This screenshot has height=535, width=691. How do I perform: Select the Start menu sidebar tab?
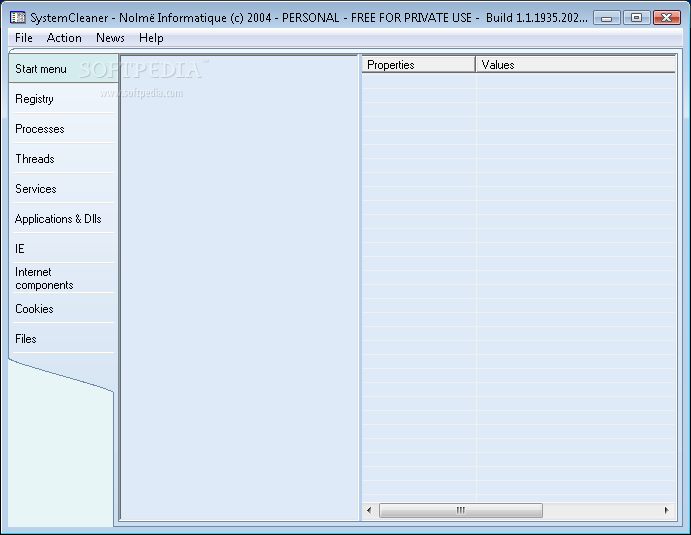(63, 69)
